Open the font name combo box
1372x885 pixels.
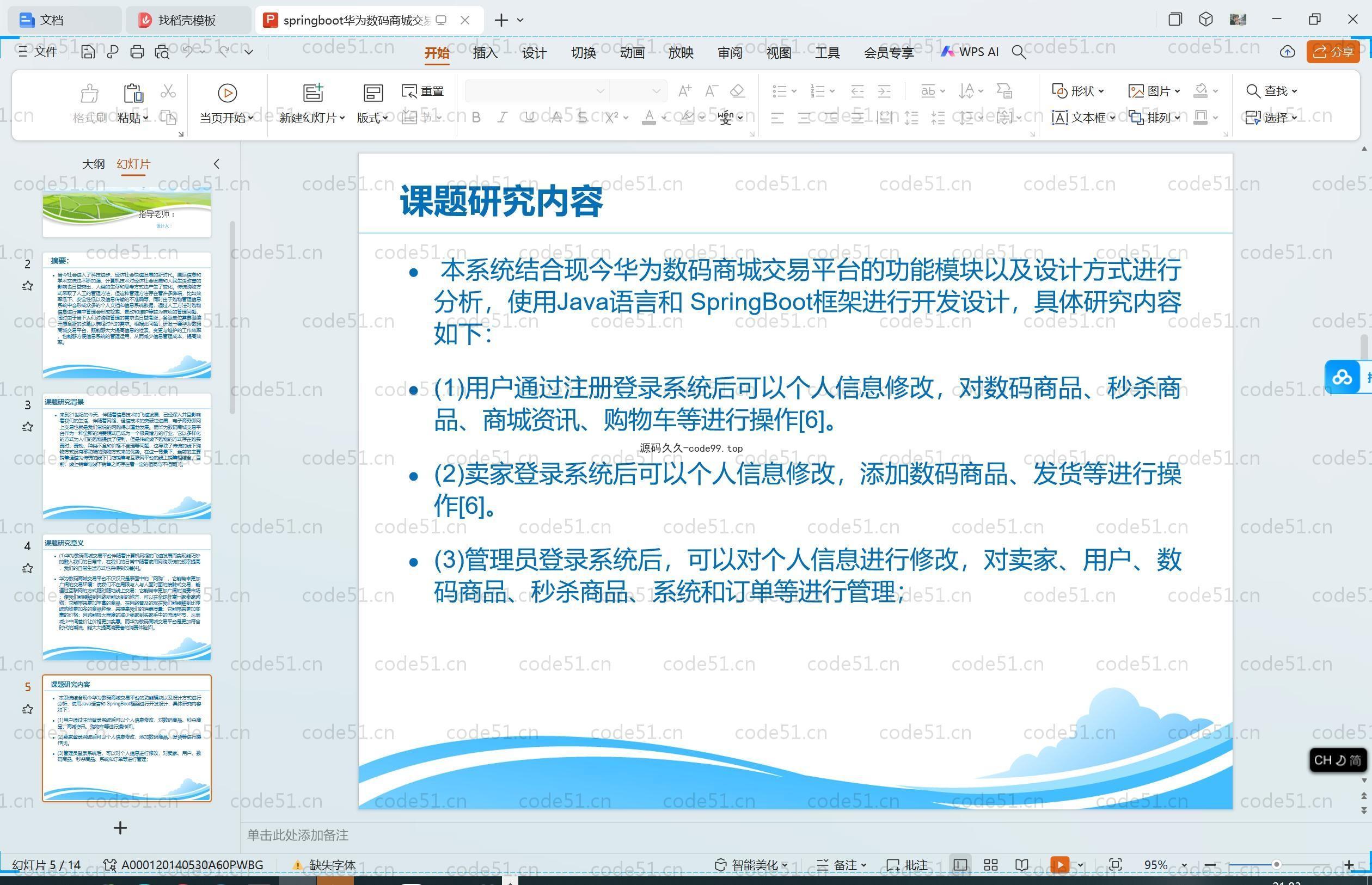[x=536, y=91]
